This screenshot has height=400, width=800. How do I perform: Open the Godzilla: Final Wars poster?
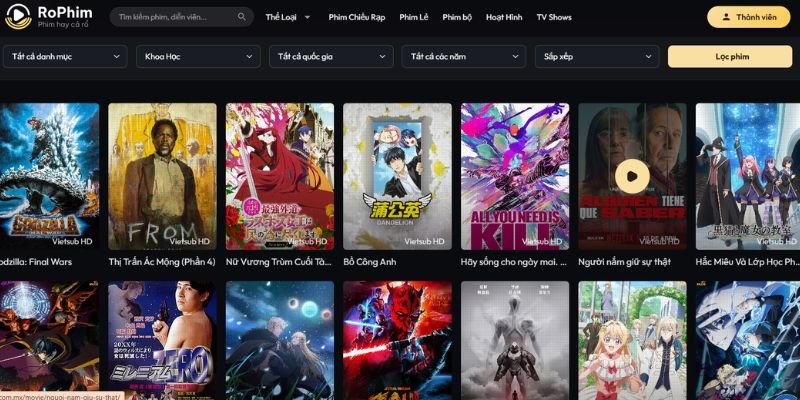tap(49, 177)
